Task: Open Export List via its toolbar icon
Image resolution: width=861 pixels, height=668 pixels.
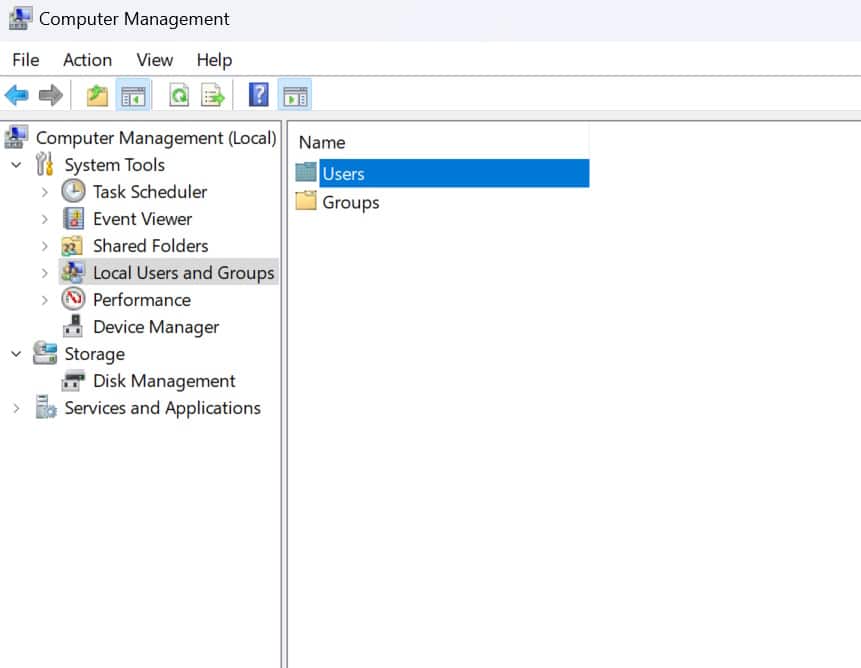Action: [x=210, y=94]
